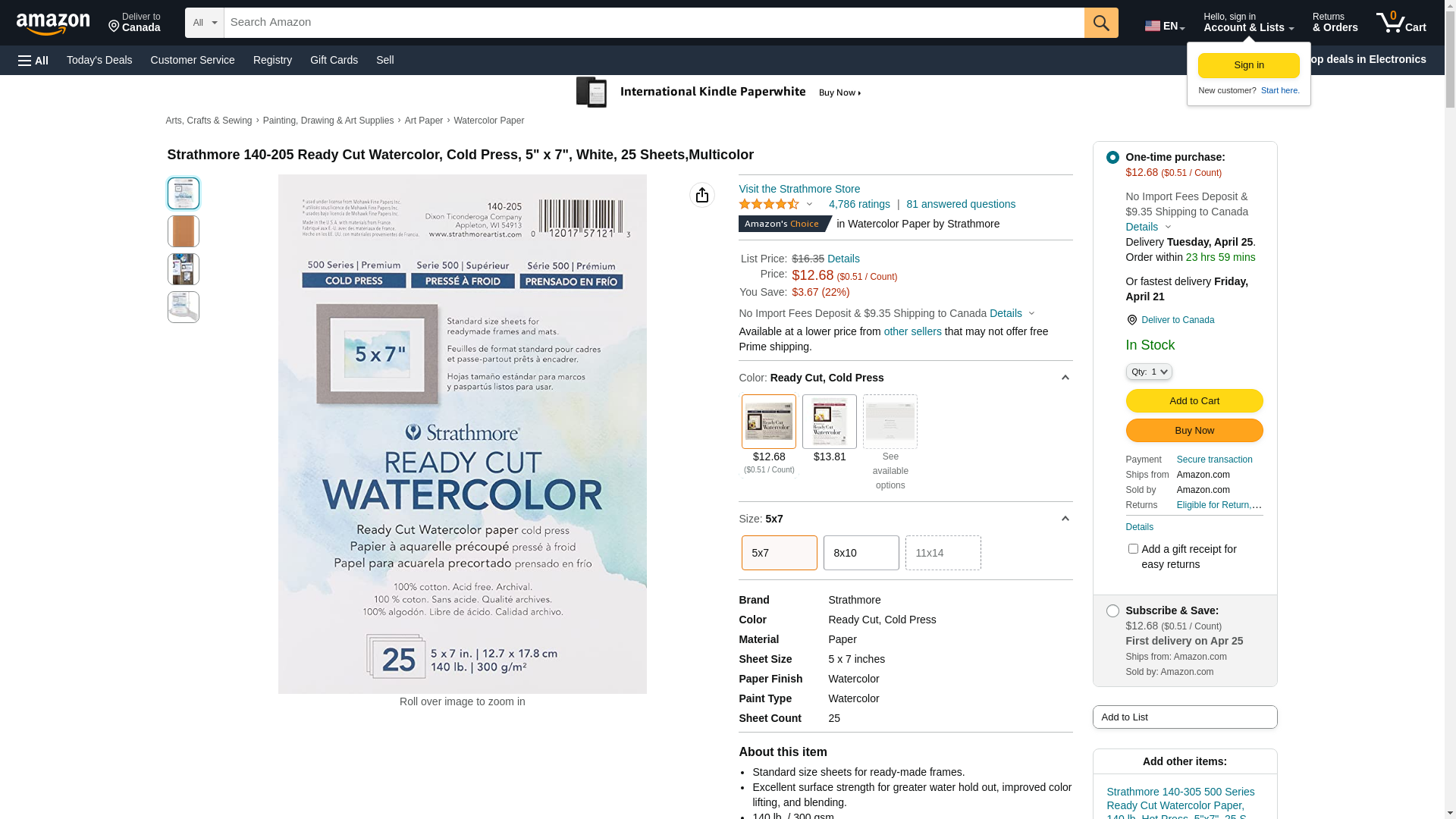Image resolution: width=1456 pixels, height=819 pixels.
Task: Click the share icon beside product image
Action: coord(702,195)
